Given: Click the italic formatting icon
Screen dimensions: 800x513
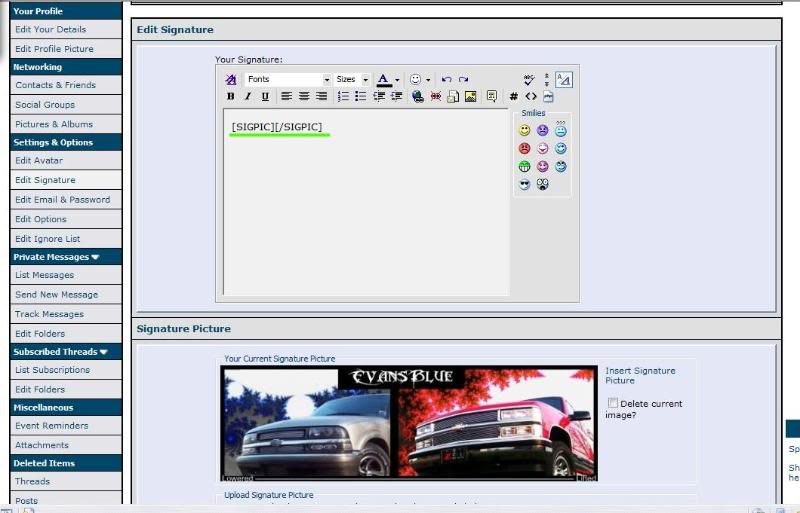Looking at the screenshot, I should [x=247, y=97].
